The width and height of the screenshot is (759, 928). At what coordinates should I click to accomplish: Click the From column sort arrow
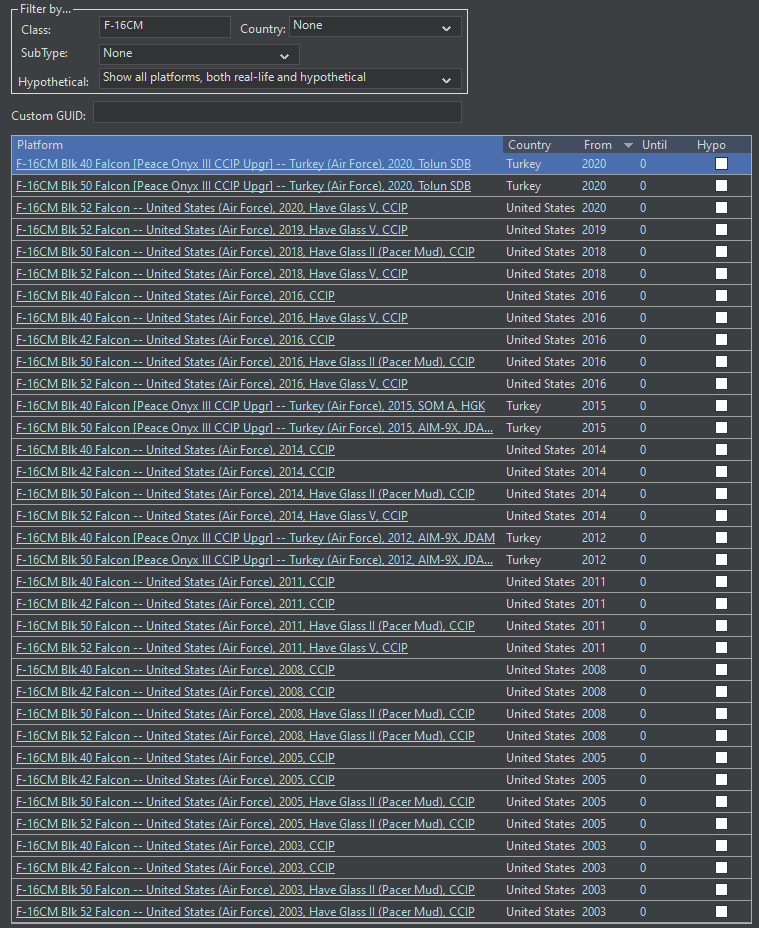(628, 146)
